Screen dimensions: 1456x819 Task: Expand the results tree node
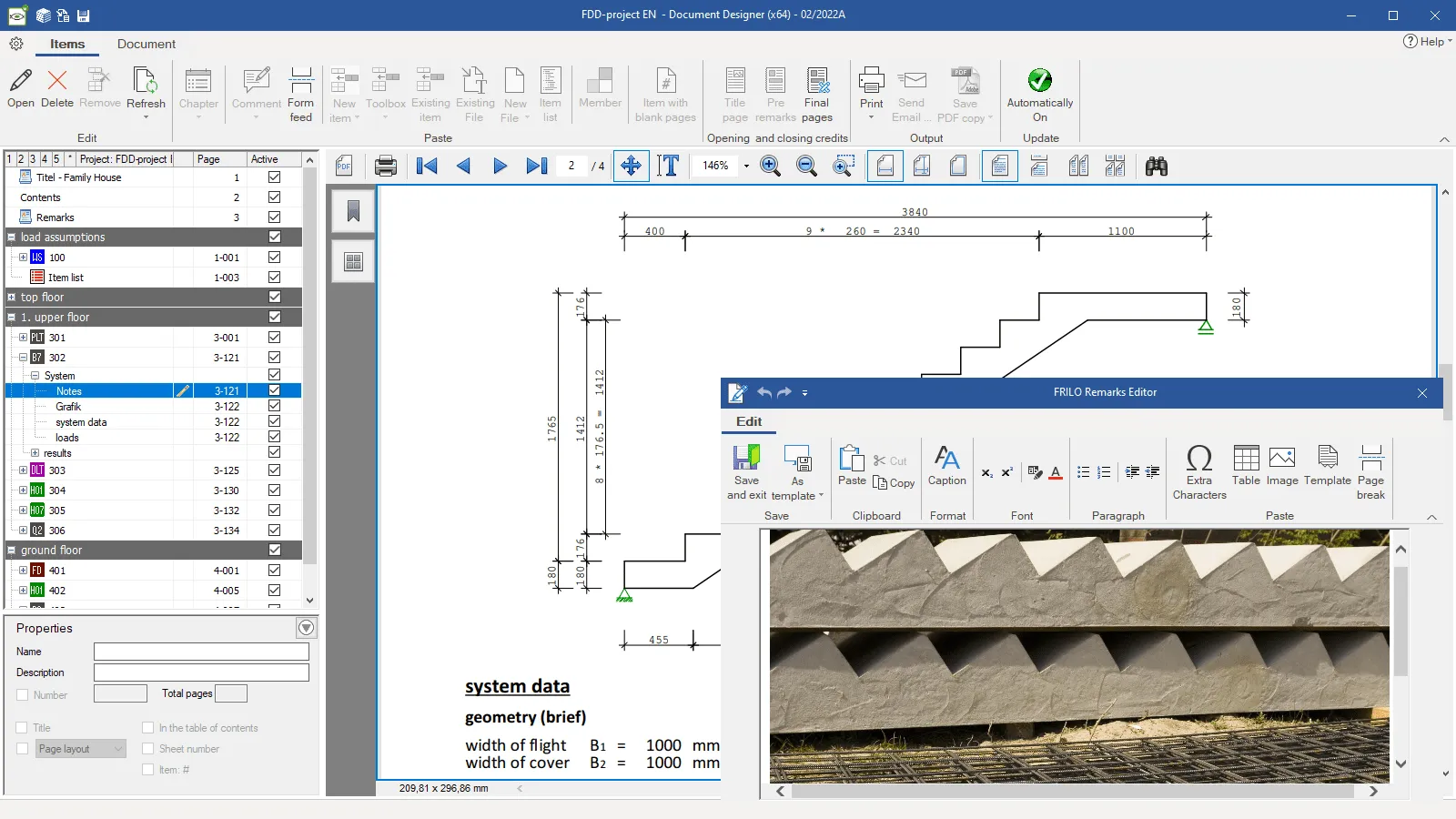click(35, 453)
